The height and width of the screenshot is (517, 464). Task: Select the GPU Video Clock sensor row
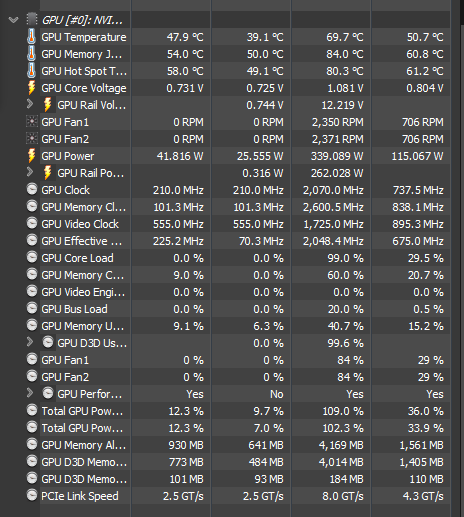pos(245,224)
